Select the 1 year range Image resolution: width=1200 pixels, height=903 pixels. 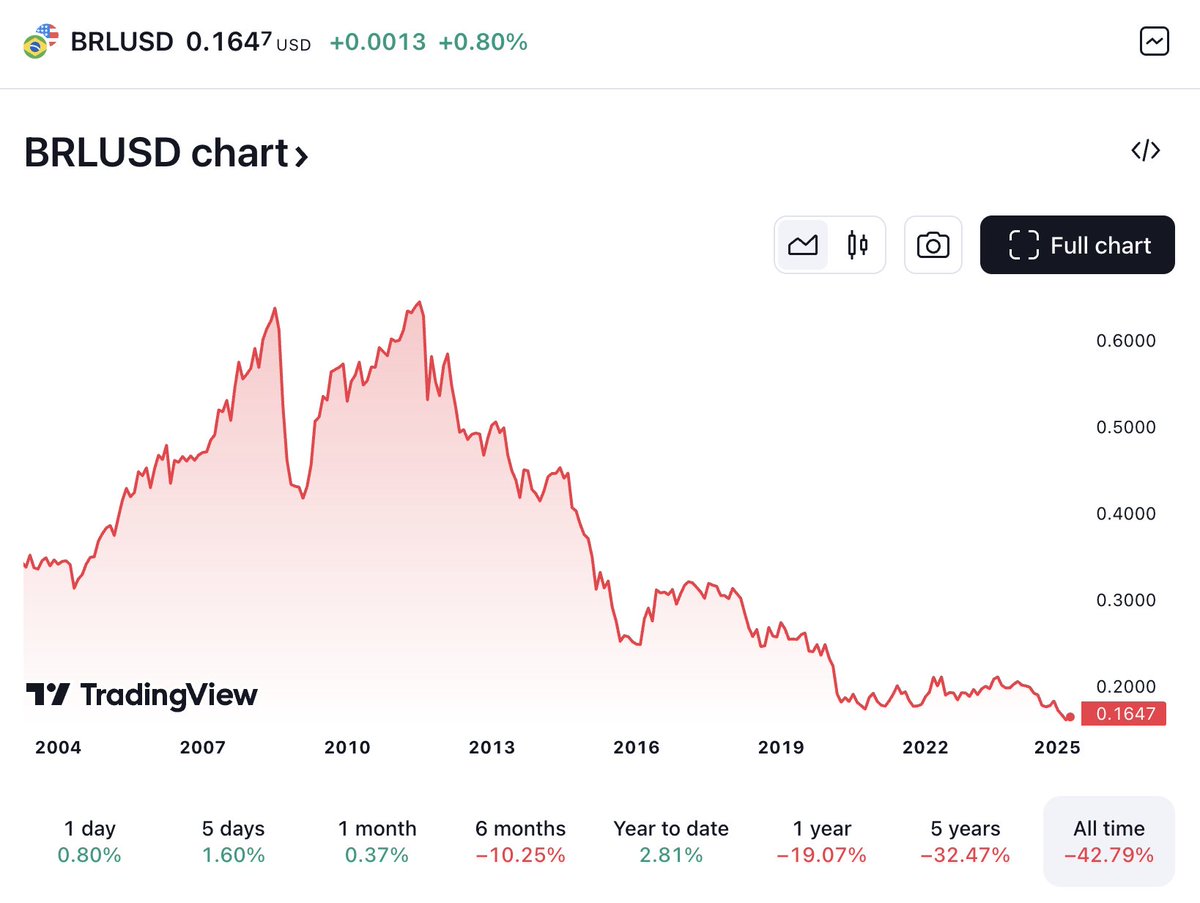tap(819, 841)
